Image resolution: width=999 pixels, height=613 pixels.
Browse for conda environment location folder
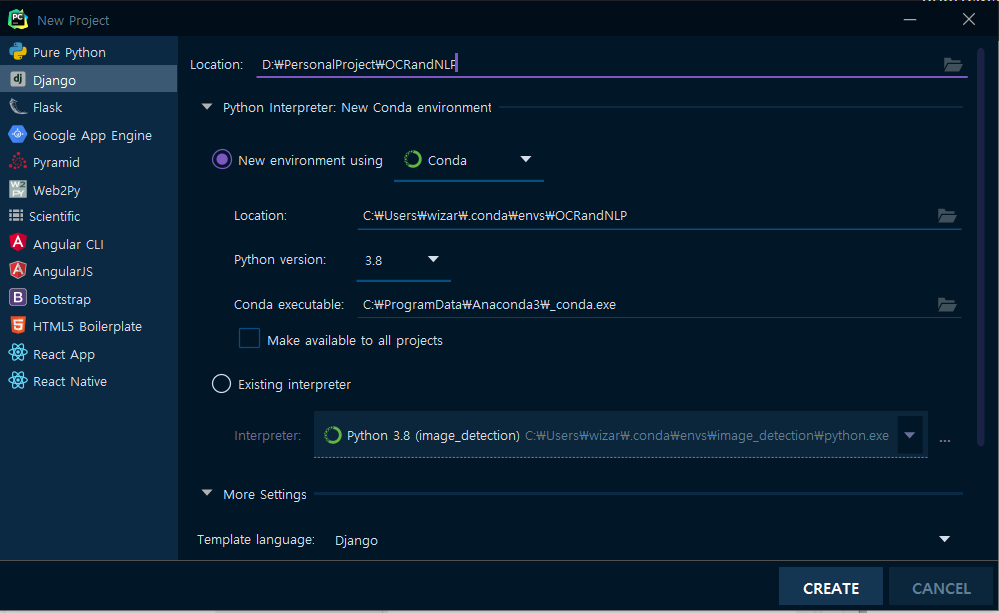pos(947,215)
